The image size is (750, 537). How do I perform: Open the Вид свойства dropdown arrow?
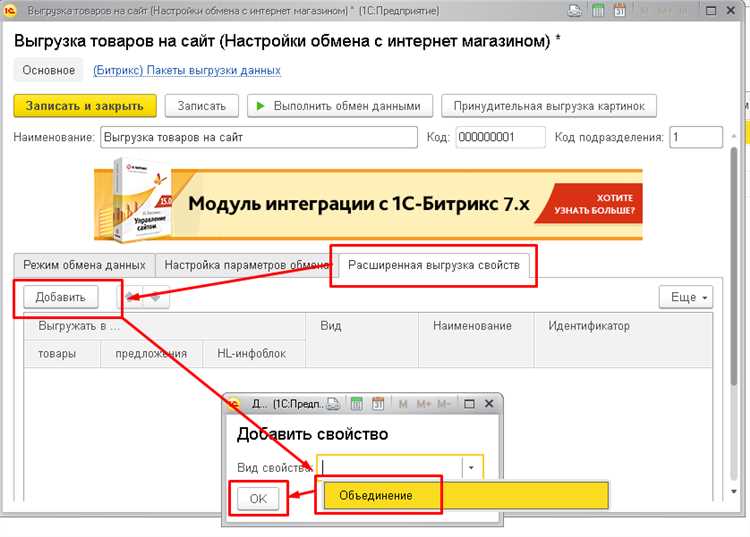[471, 468]
